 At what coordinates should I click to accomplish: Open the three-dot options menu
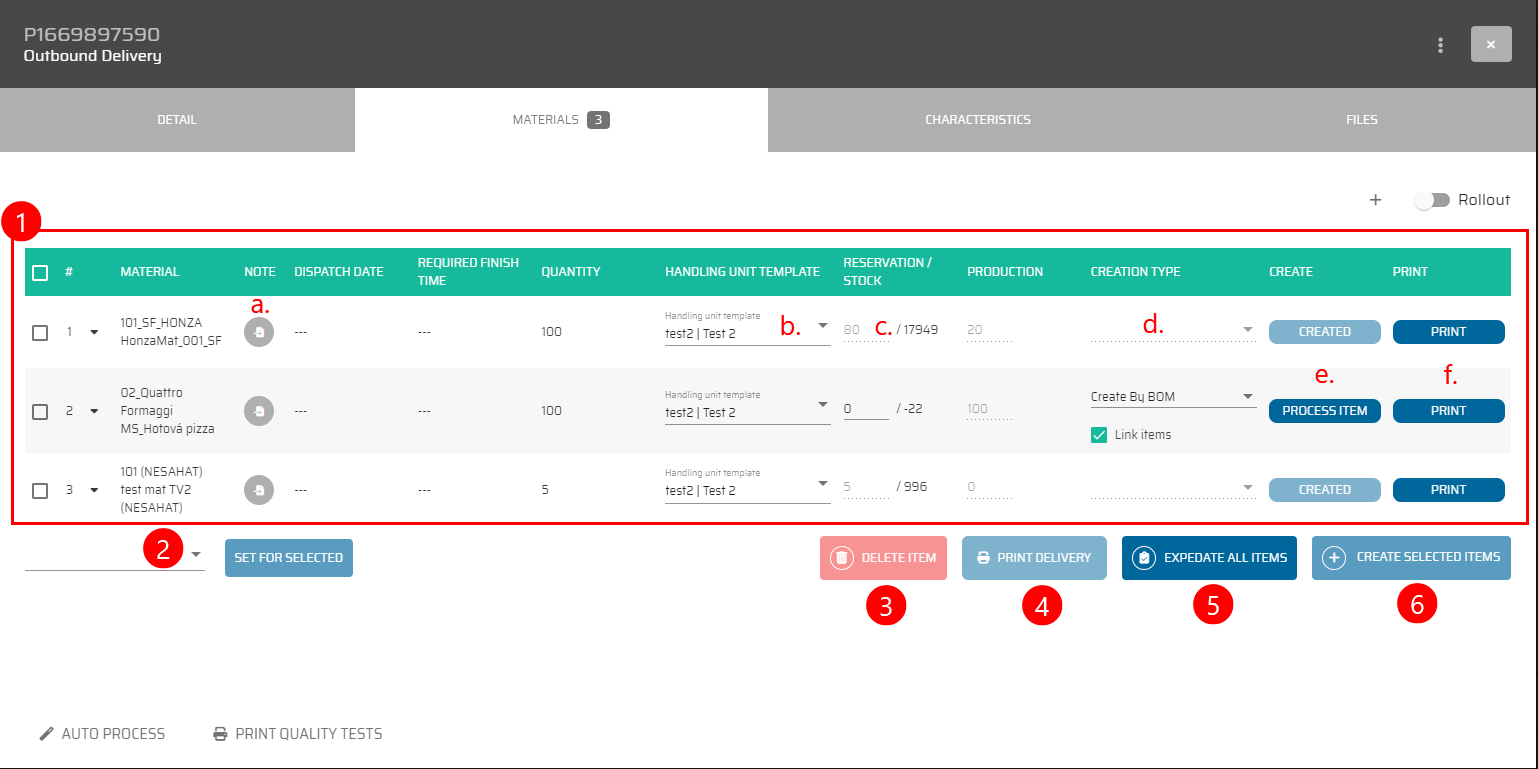(x=1440, y=45)
